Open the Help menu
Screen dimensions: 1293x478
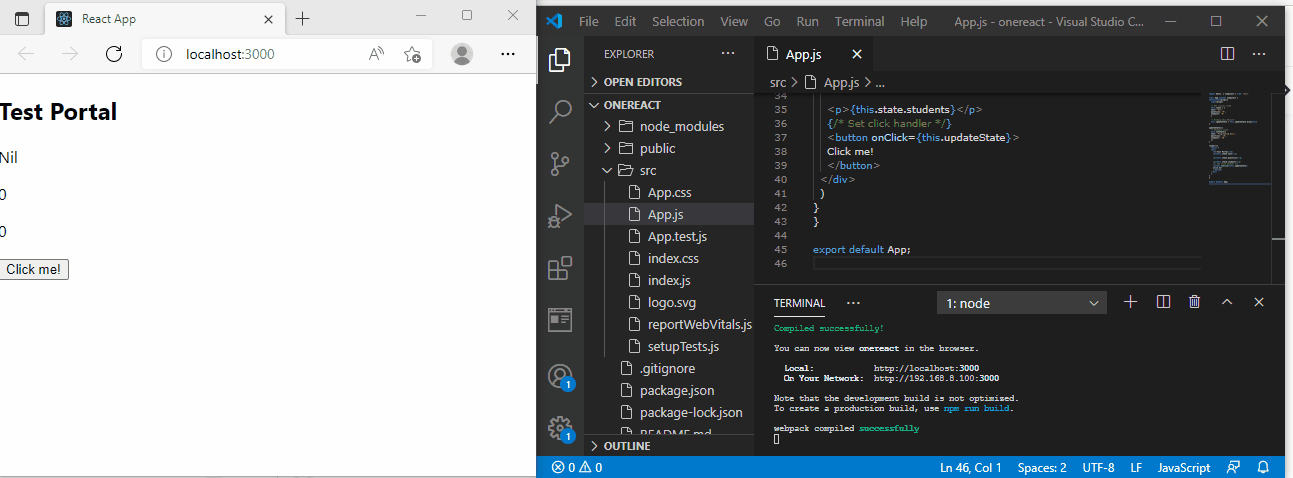click(913, 21)
